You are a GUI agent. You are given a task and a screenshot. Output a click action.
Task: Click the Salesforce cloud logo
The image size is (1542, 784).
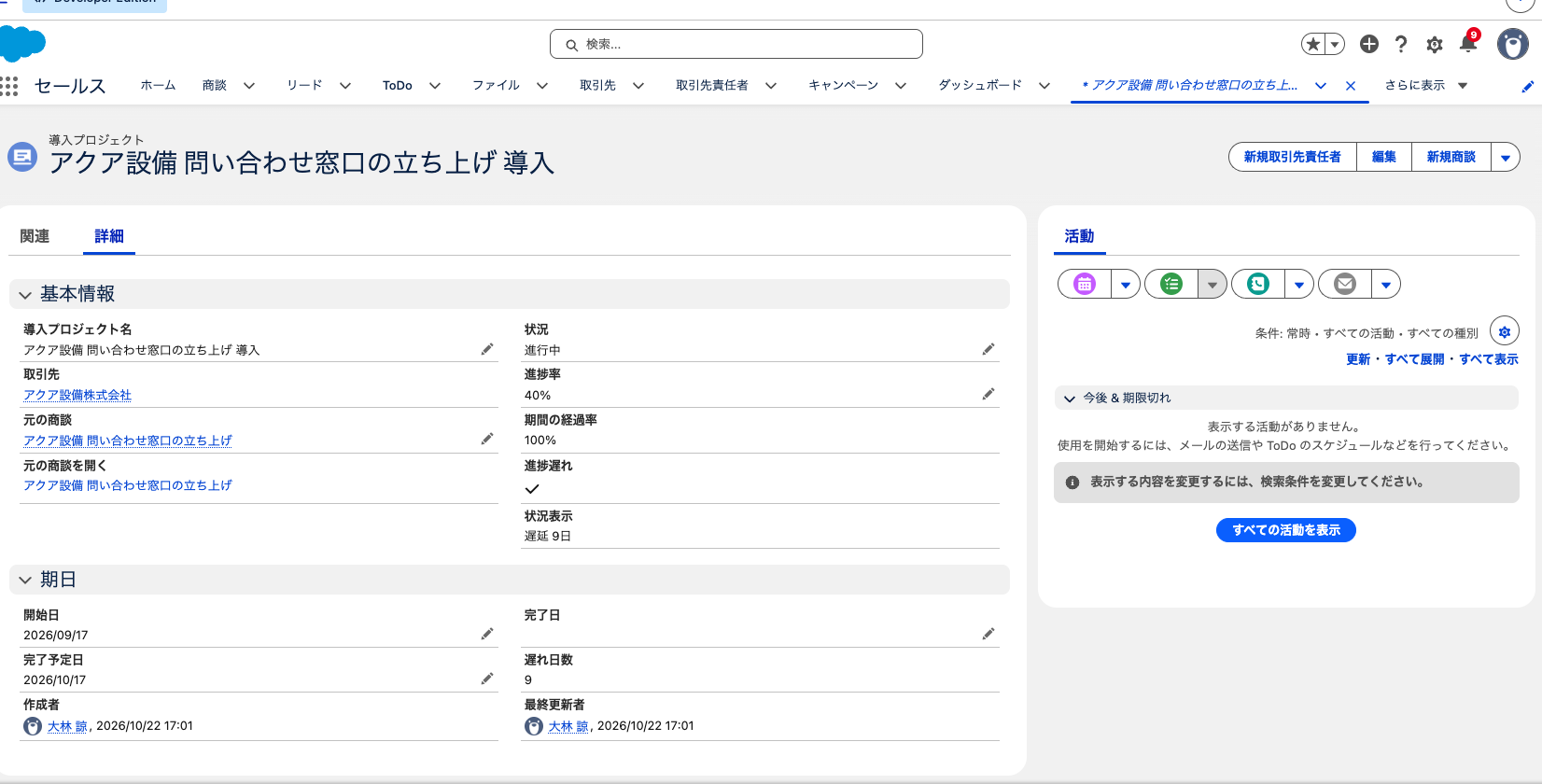(x=22, y=44)
